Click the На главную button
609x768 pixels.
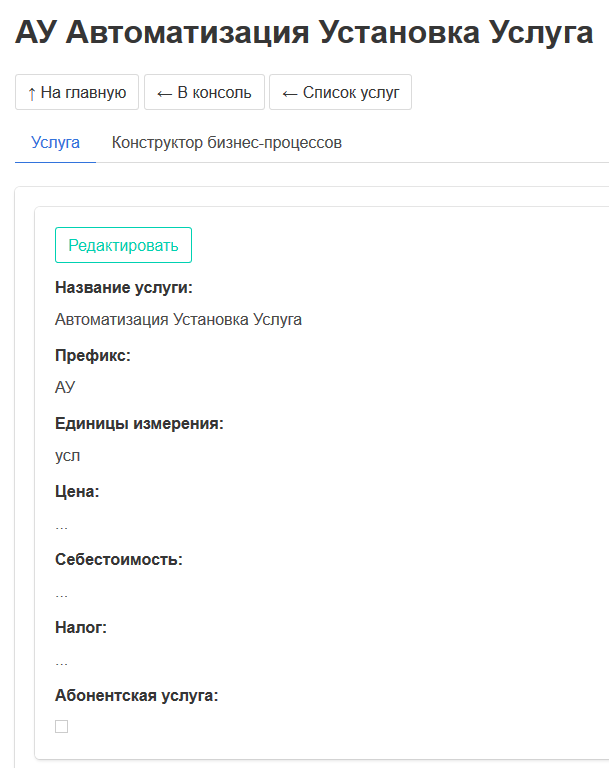click(77, 93)
